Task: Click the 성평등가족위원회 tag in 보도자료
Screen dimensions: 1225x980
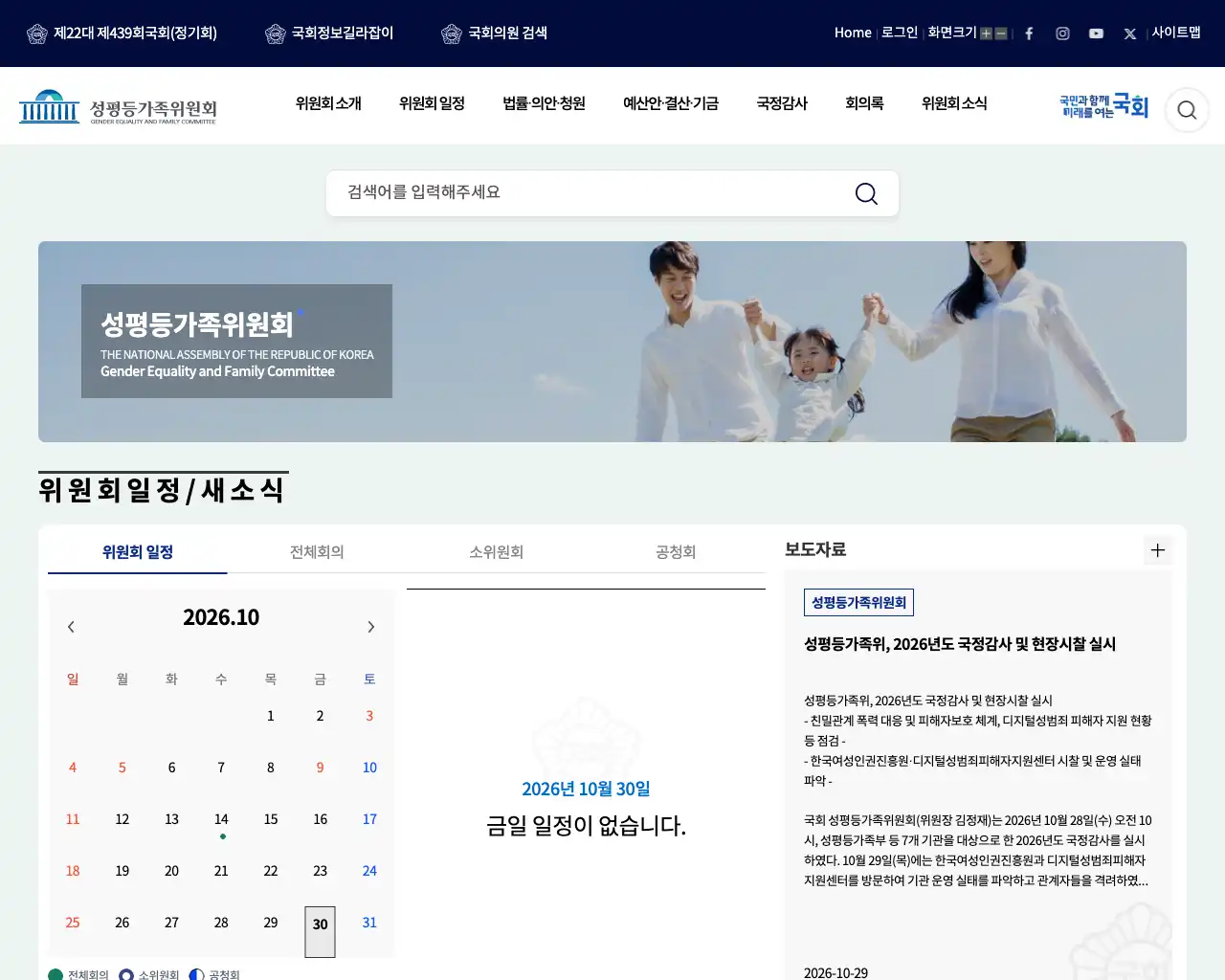Action: point(858,602)
